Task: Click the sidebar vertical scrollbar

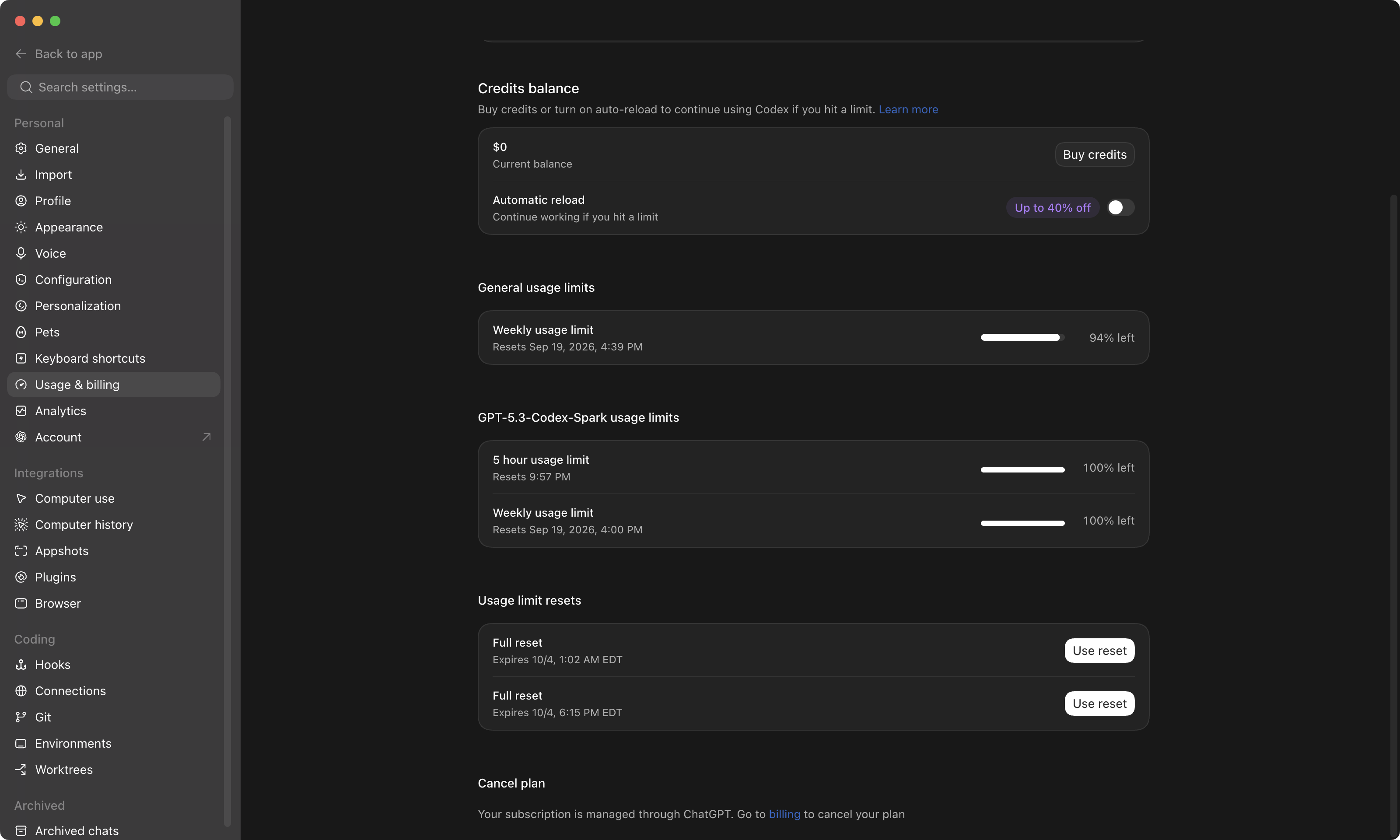Action: 227,471
